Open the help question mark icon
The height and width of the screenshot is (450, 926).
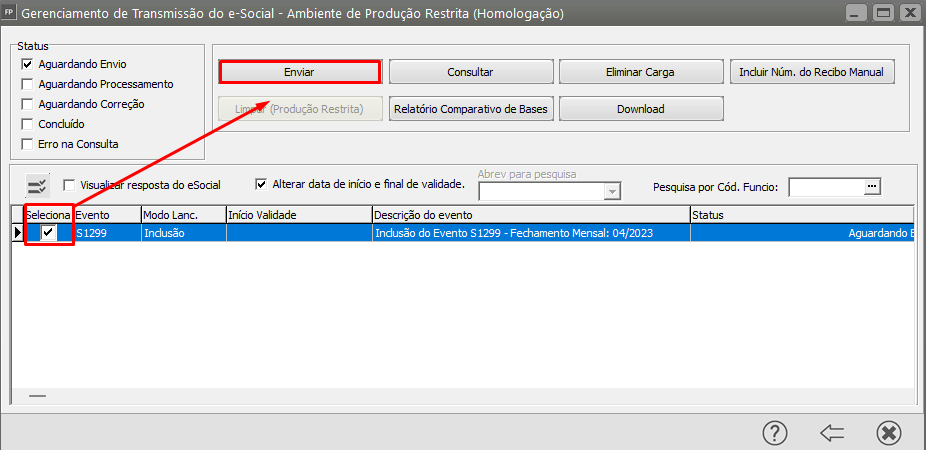coord(775,433)
